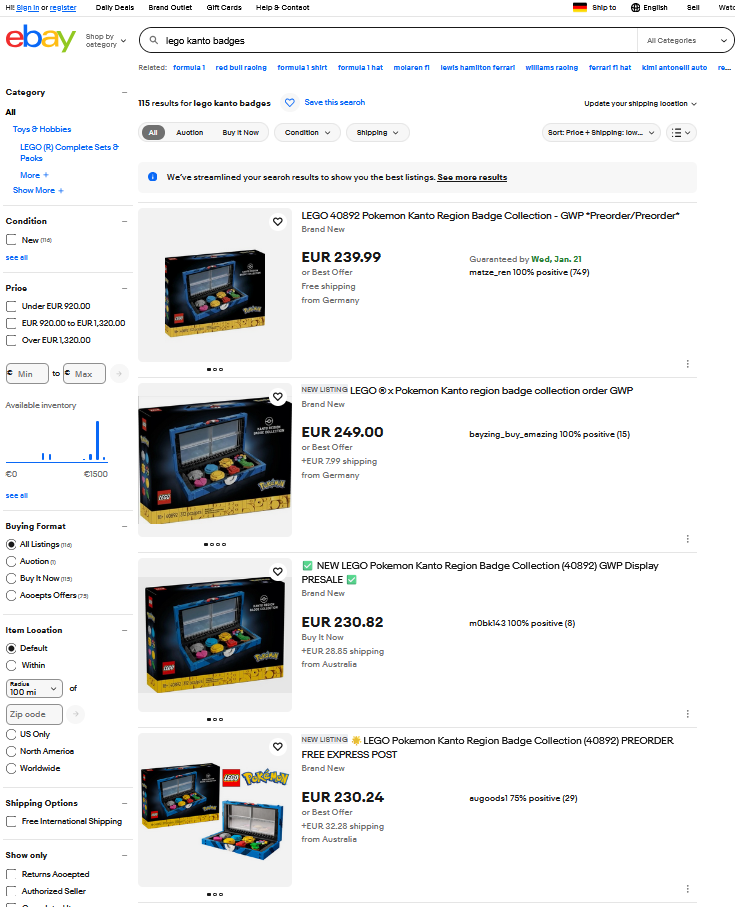The height and width of the screenshot is (907, 735).
Task: Submit the zip code arrow button
Action: pos(75,714)
